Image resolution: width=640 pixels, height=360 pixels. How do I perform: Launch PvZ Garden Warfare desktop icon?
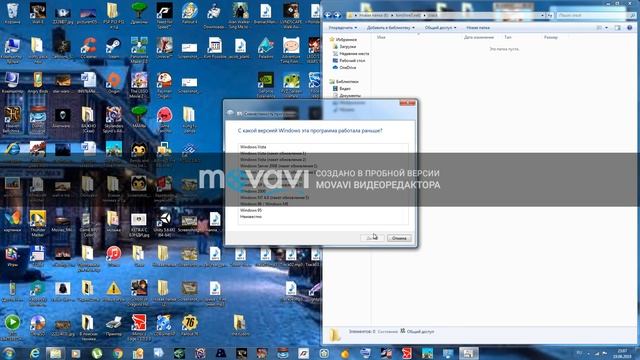coord(291,84)
